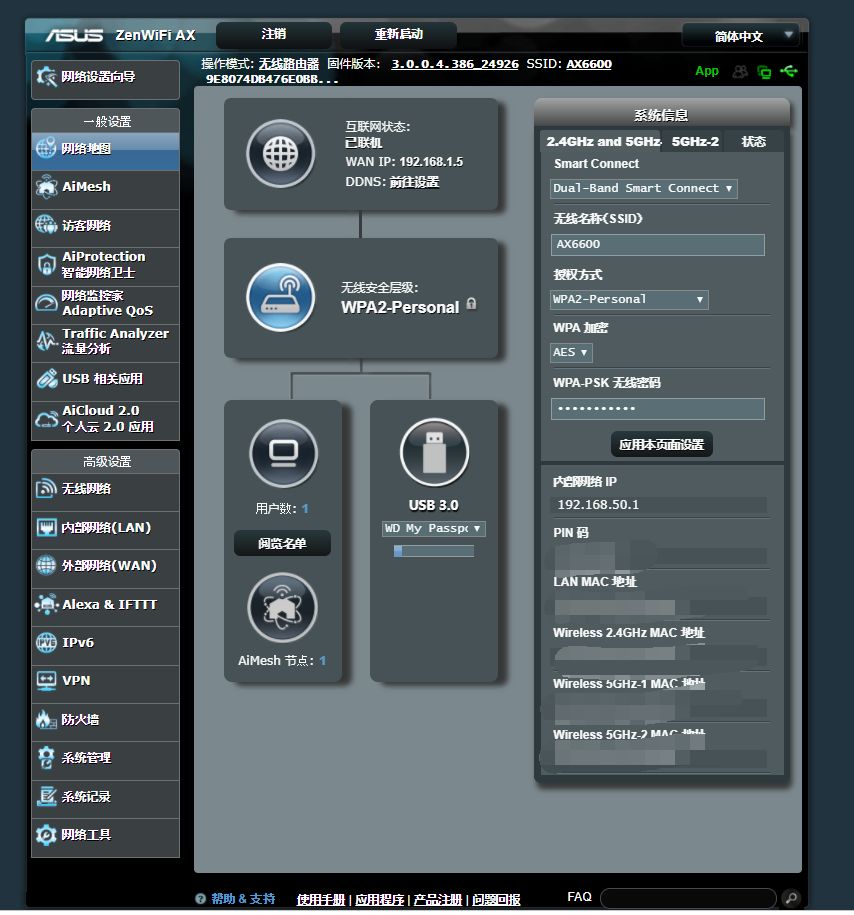Viewport: 854px width, 915px height.
Task: Open 网络工具 network tools sidebar item
Action: click(x=106, y=835)
